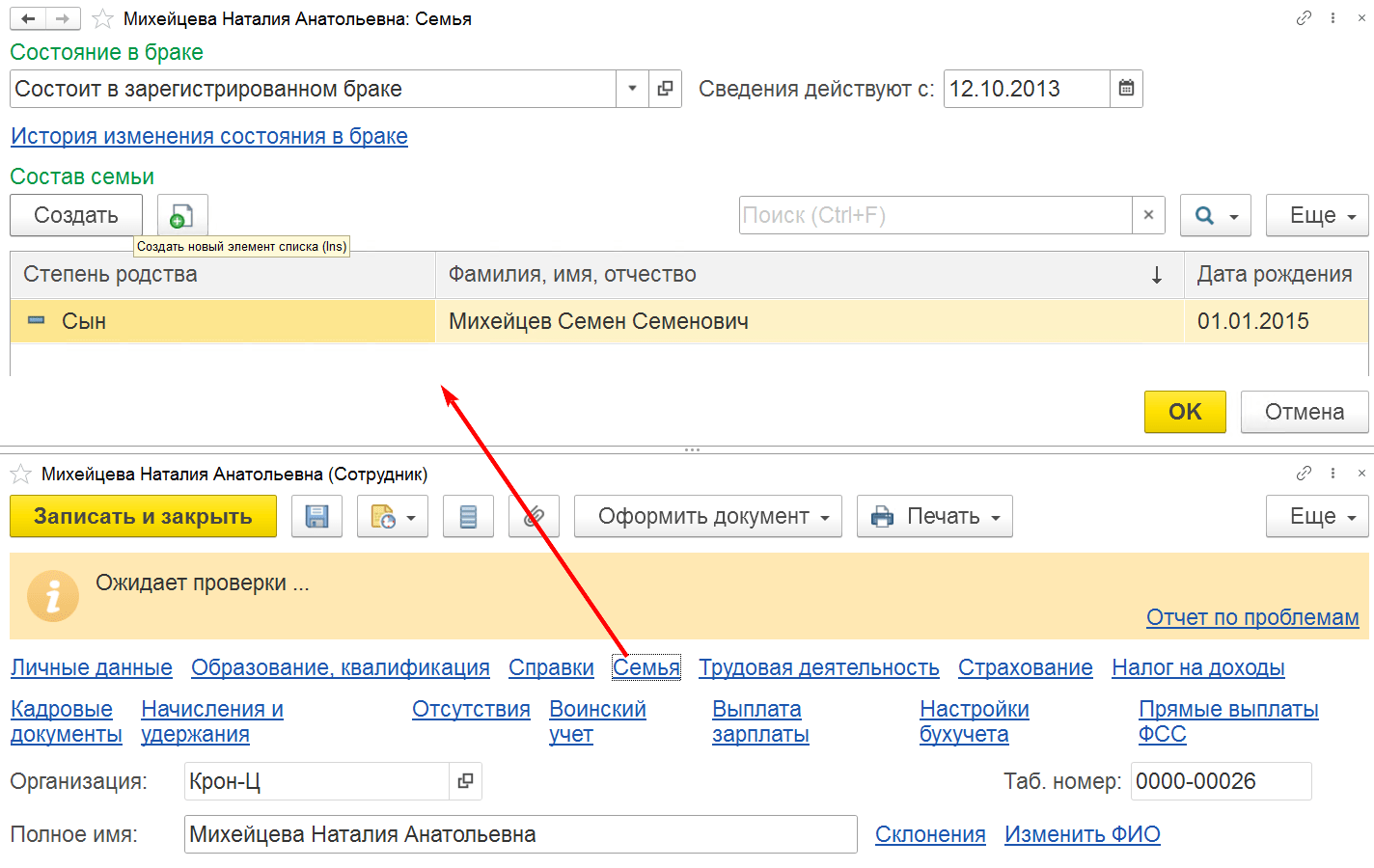This screenshot has width=1374, height=868.
Task: Open the Печать dropdown menu
Action: pos(935,516)
